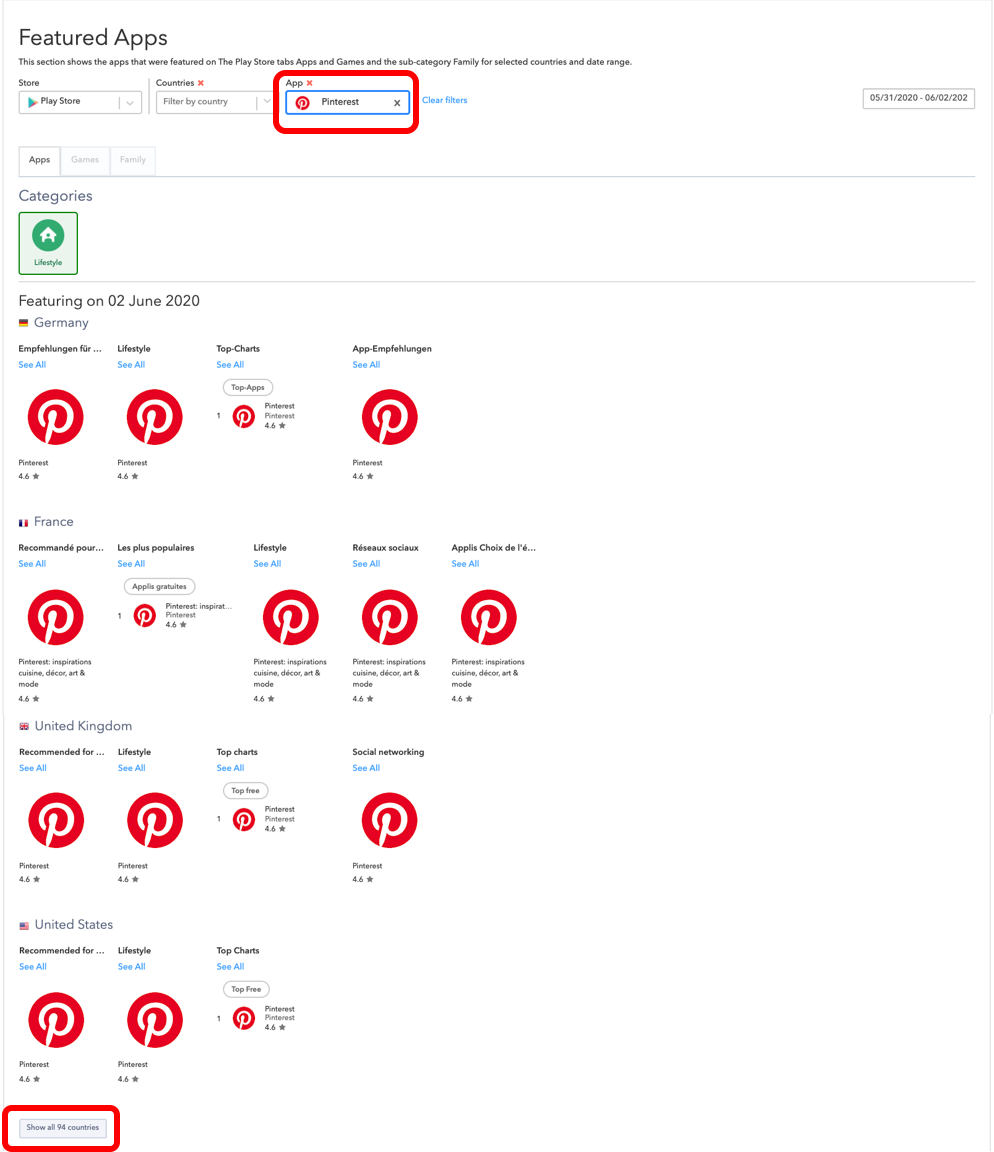
Task: Open See All under UK Recommended for
Action: click(x=33, y=768)
